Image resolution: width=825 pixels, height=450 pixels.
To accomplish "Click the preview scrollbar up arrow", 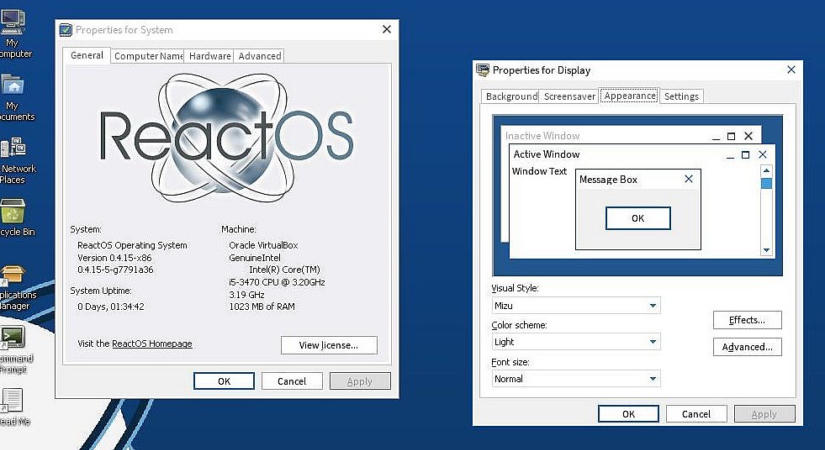I will point(766,171).
